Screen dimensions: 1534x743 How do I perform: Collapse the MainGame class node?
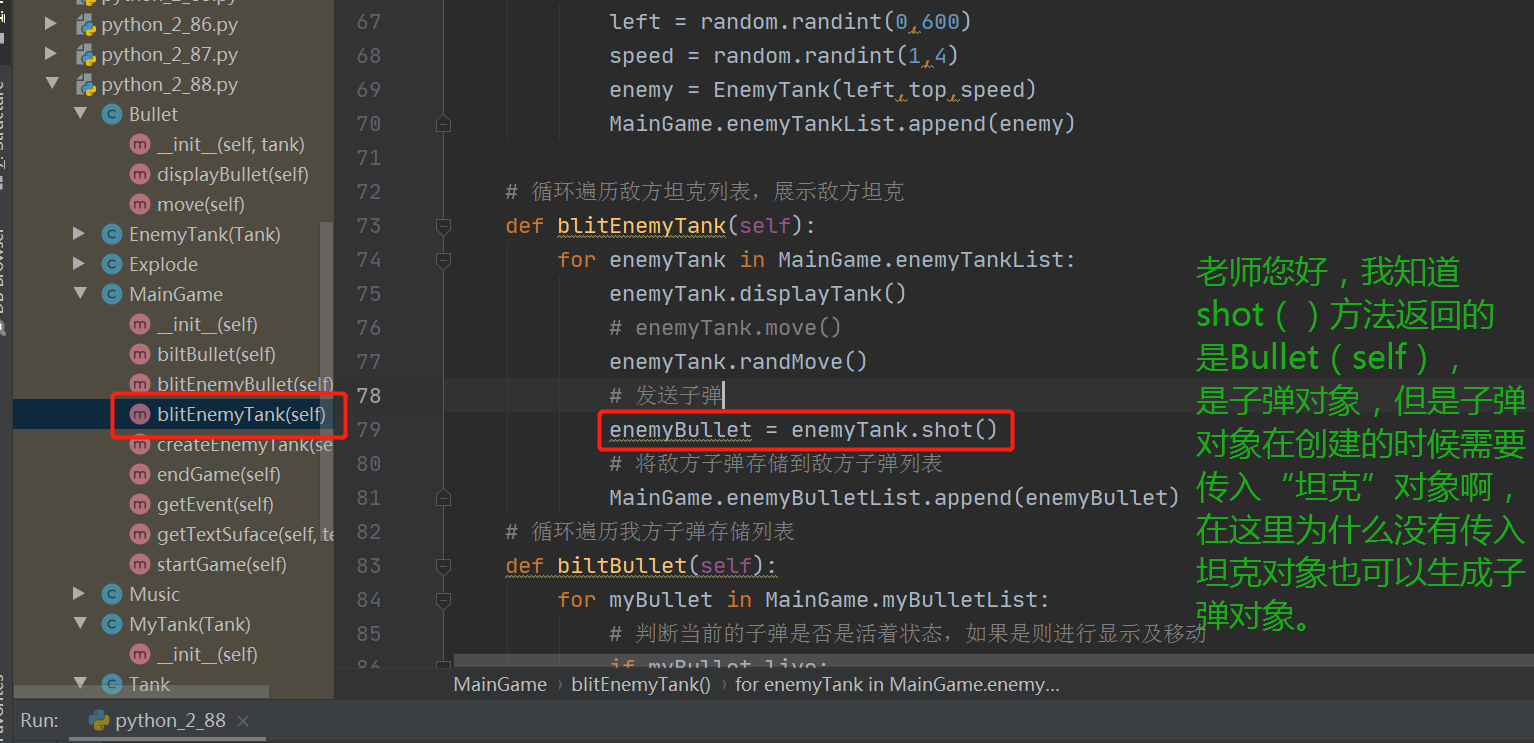pyautogui.click(x=79, y=295)
